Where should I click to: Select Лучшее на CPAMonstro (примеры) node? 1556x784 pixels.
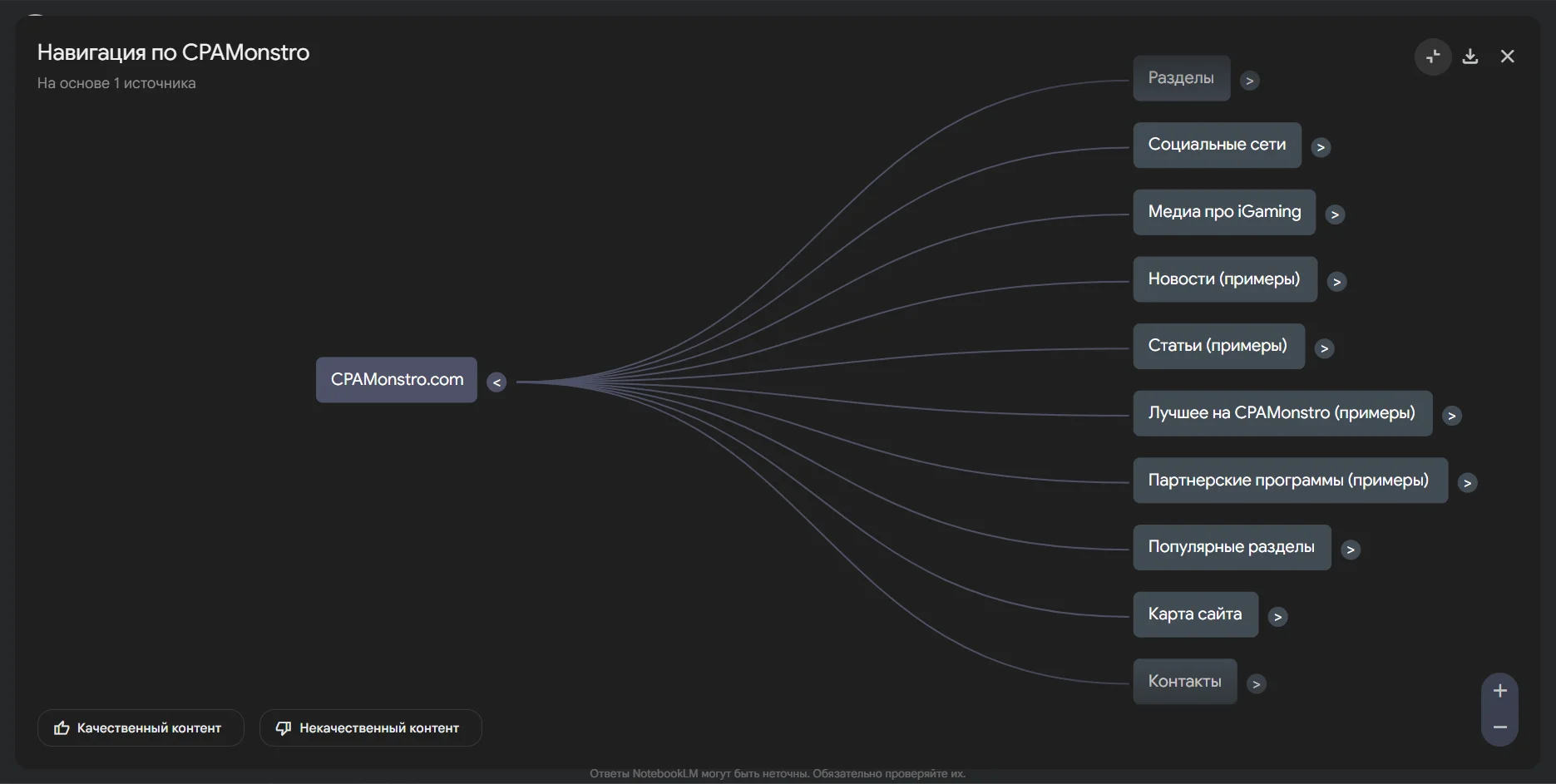[x=1282, y=413]
